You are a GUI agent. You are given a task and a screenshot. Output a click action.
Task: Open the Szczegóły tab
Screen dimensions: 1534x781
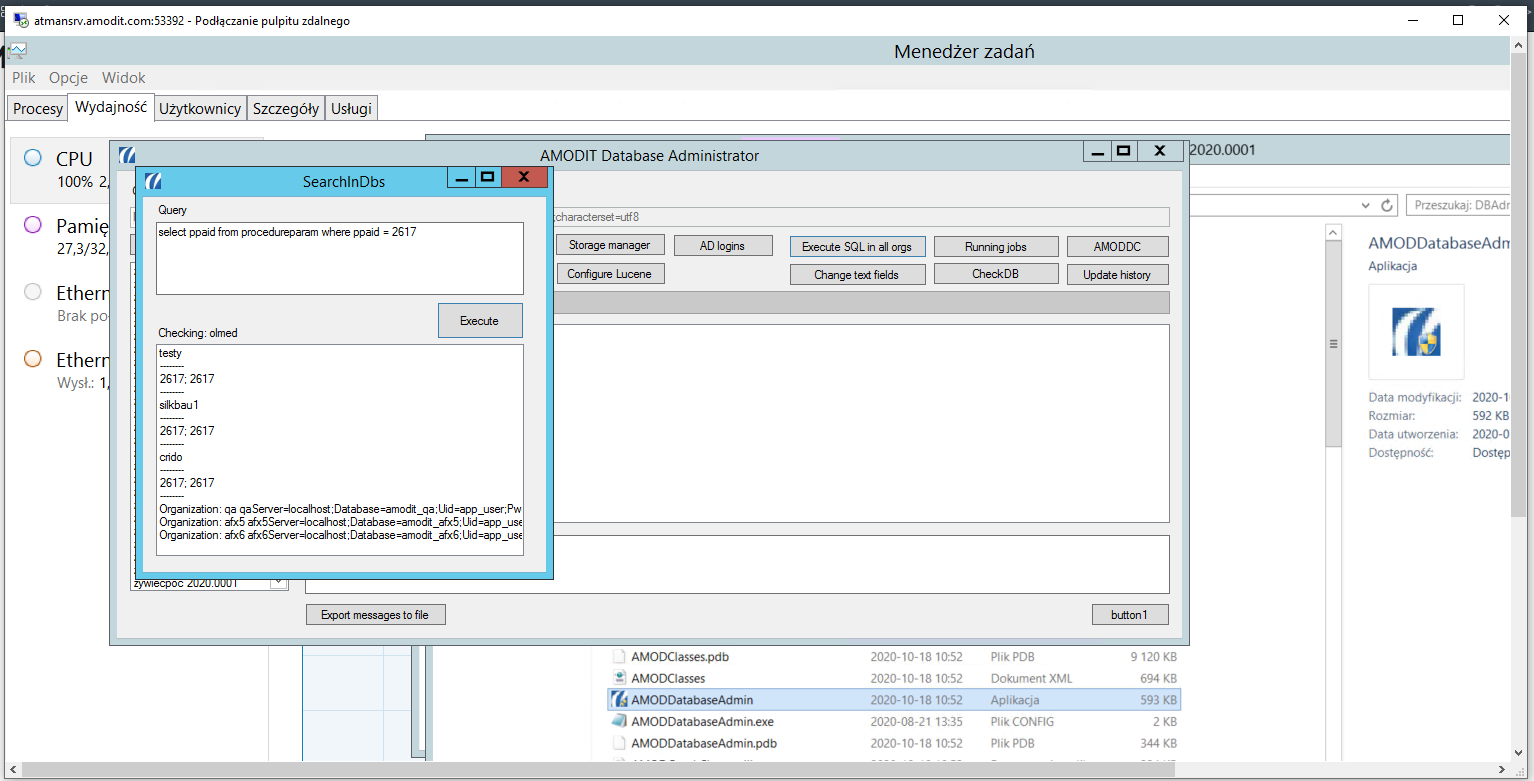(286, 109)
